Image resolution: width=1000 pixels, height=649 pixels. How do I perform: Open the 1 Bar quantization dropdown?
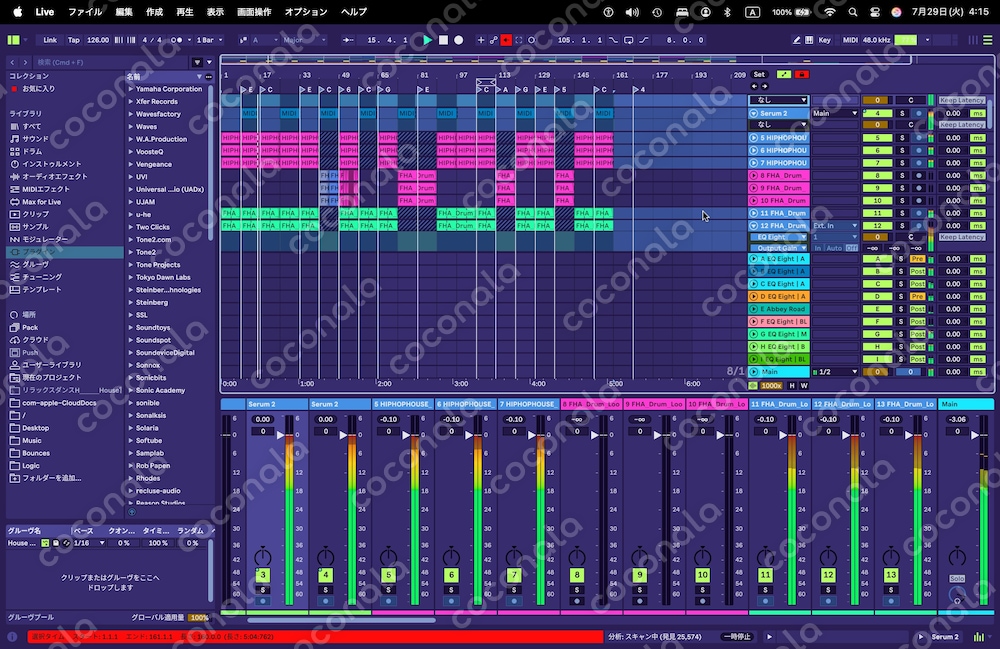(x=209, y=40)
